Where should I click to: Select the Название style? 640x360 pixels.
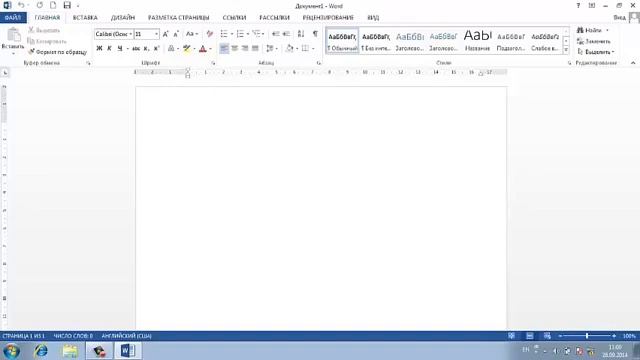(x=478, y=41)
